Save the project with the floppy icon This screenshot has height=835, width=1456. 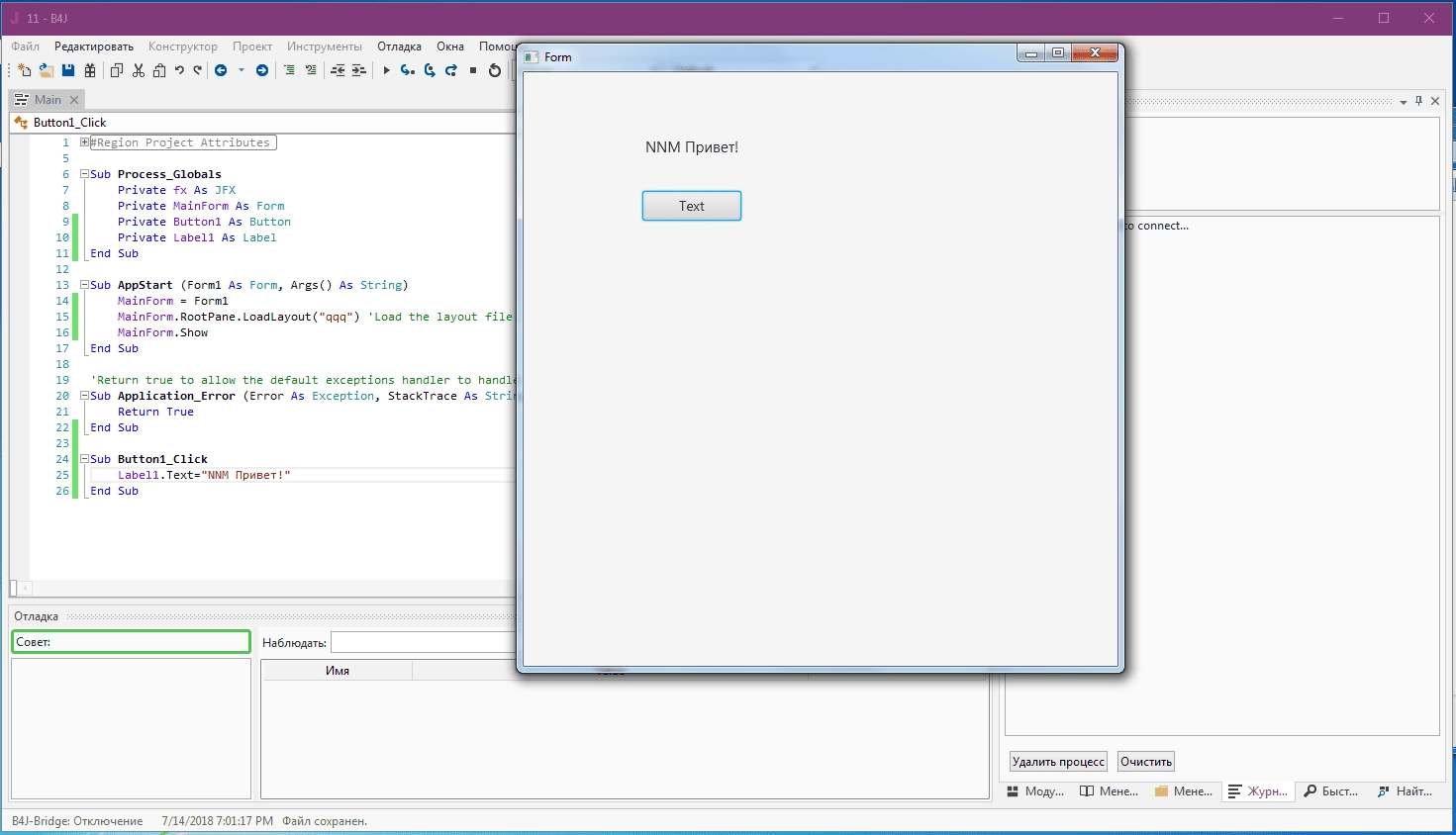coord(68,70)
